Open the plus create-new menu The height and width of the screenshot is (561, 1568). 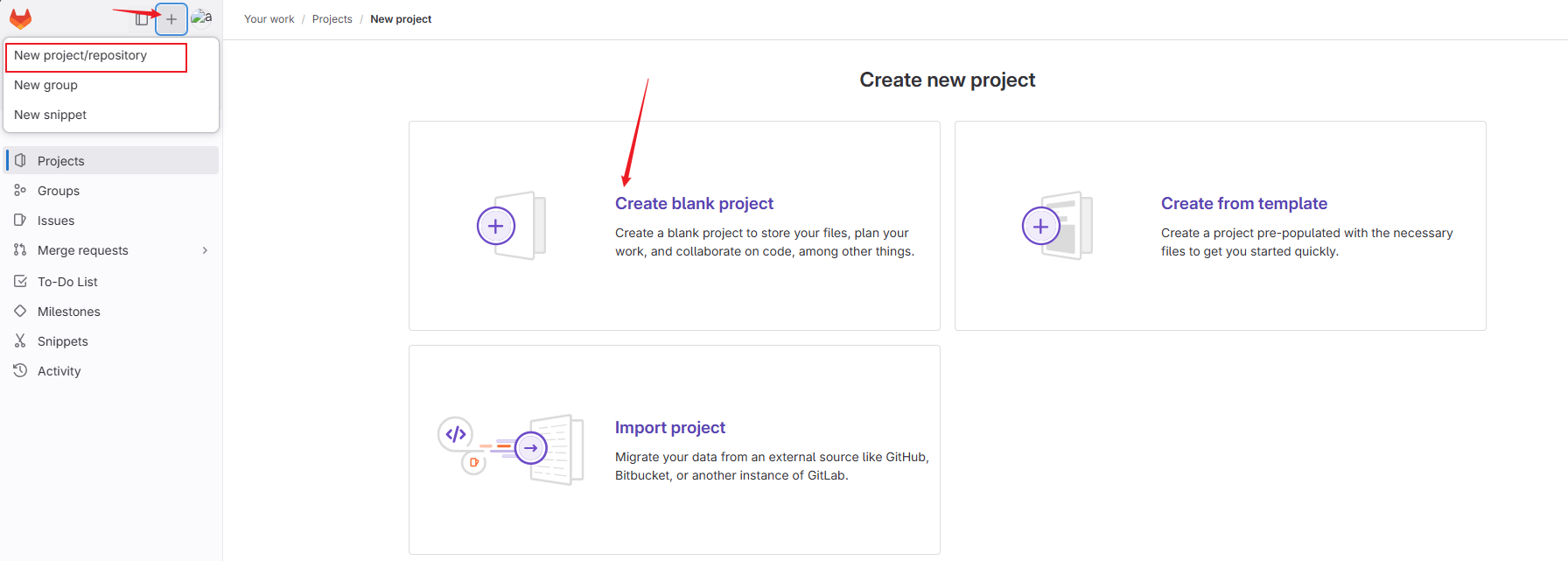pos(171,19)
